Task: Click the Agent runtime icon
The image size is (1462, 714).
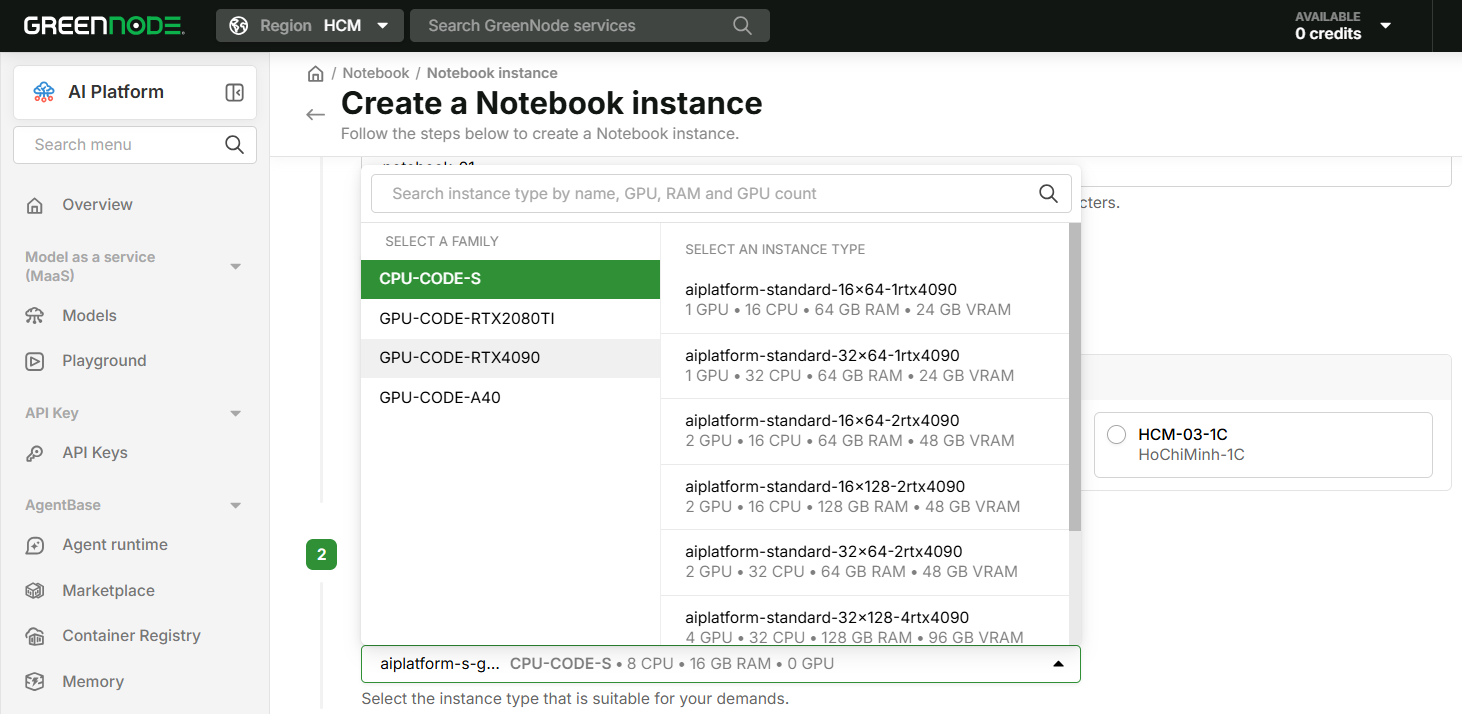Action: tap(35, 545)
